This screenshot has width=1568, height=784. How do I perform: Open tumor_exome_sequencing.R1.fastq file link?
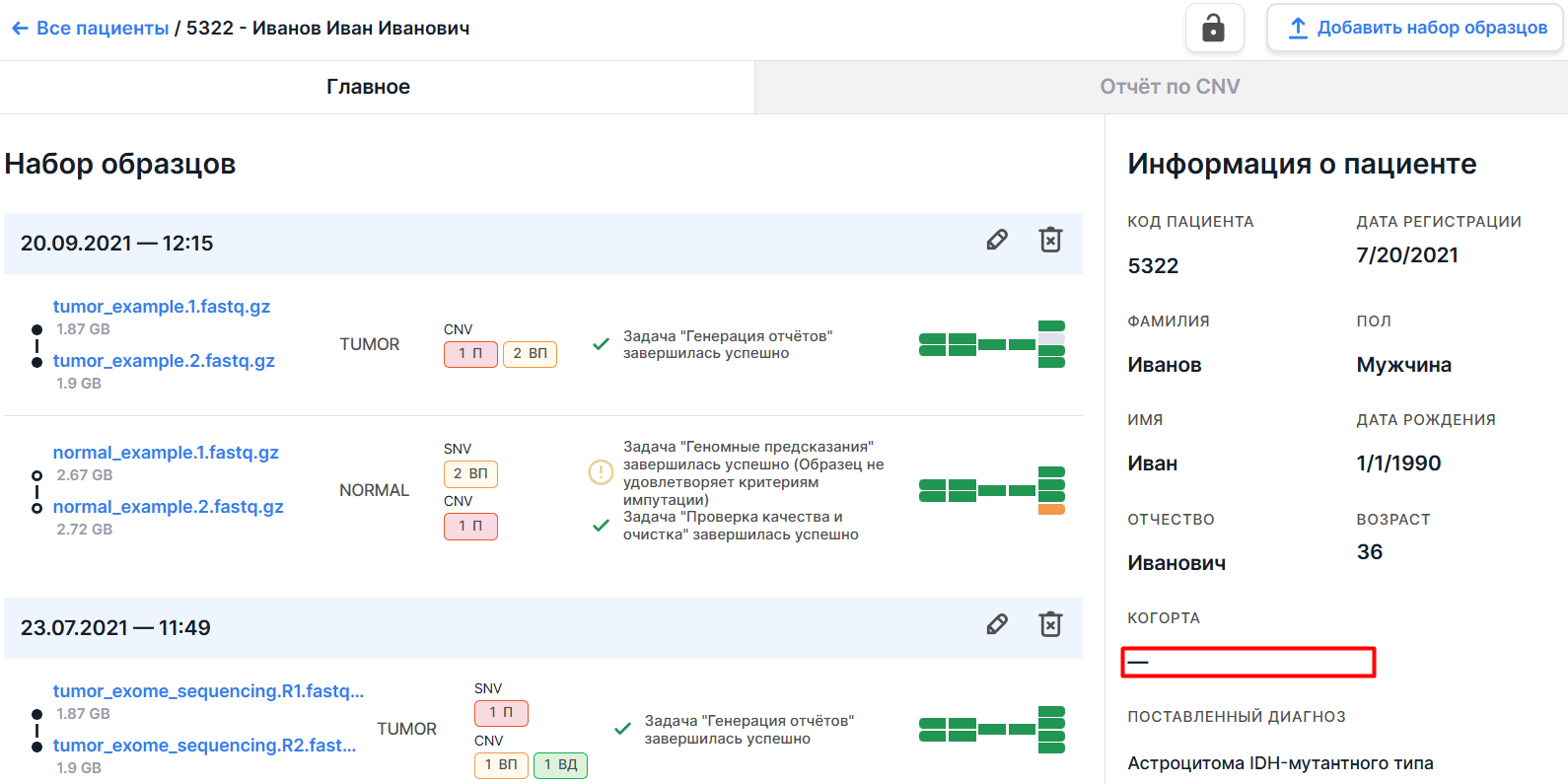tap(208, 691)
